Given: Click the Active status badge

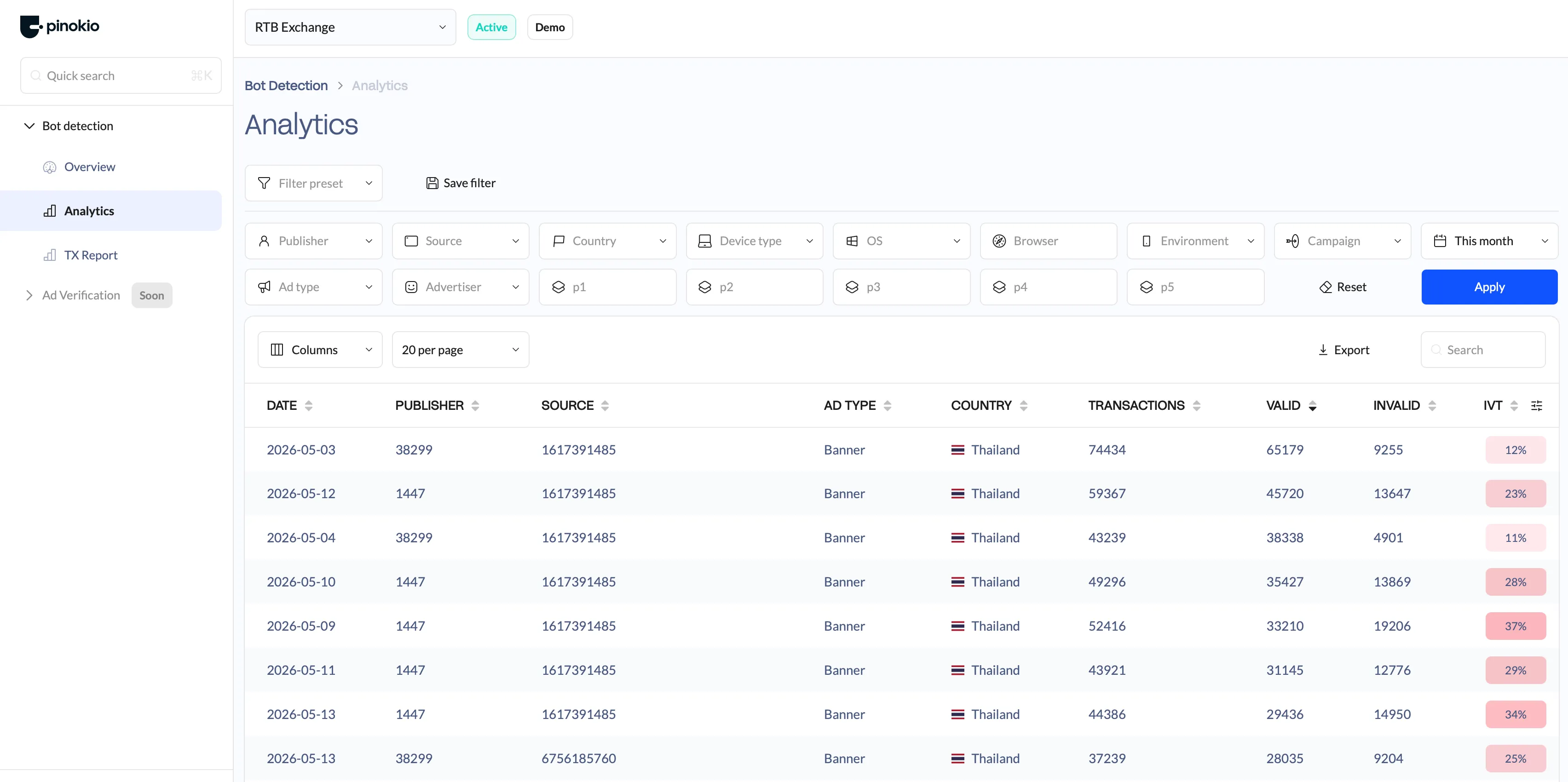Looking at the screenshot, I should (491, 28).
